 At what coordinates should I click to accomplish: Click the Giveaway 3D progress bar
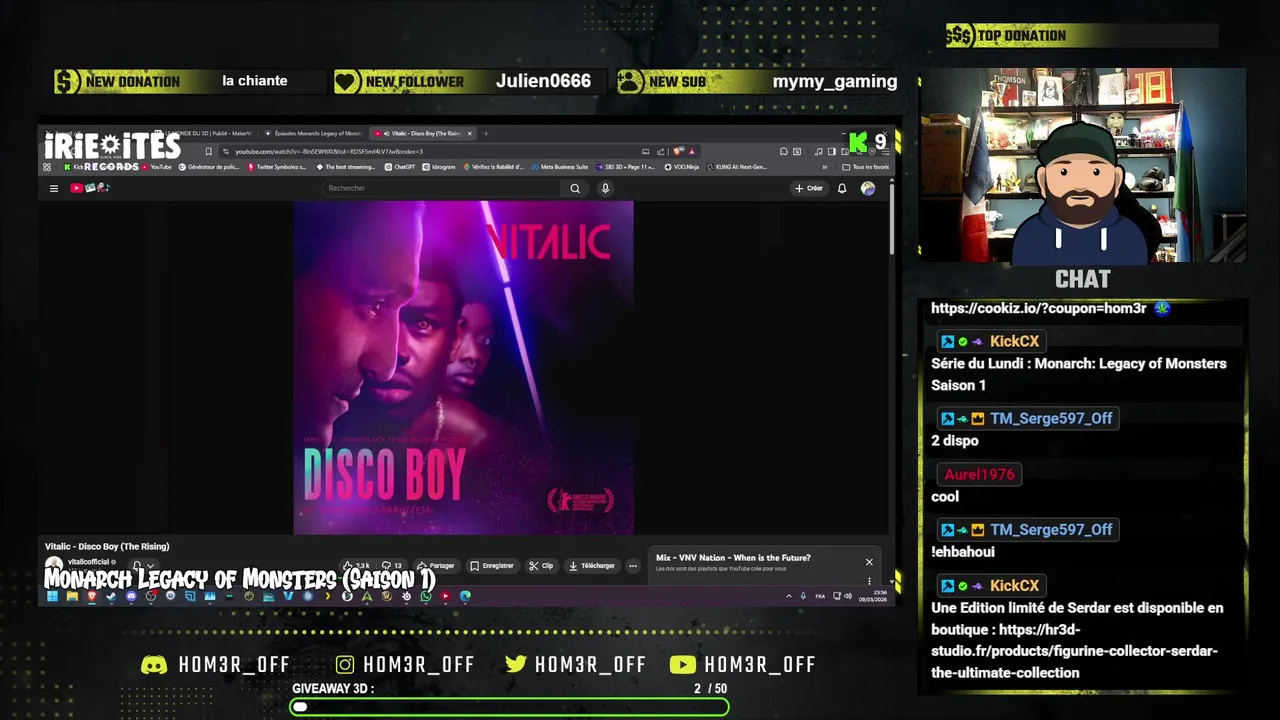point(509,707)
